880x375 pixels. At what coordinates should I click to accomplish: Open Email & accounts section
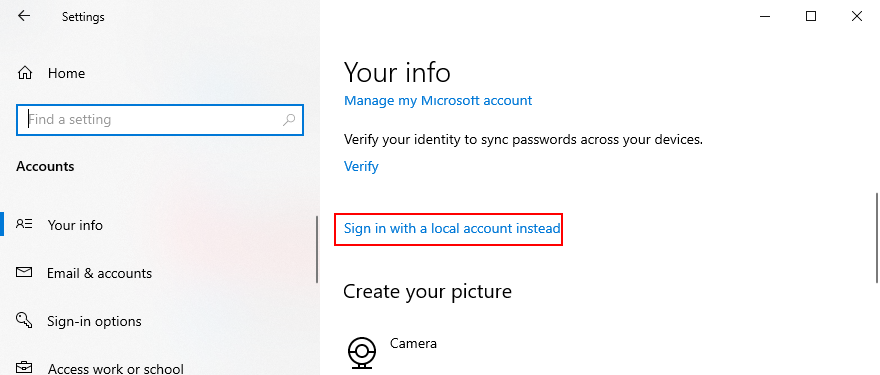coord(99,273)
